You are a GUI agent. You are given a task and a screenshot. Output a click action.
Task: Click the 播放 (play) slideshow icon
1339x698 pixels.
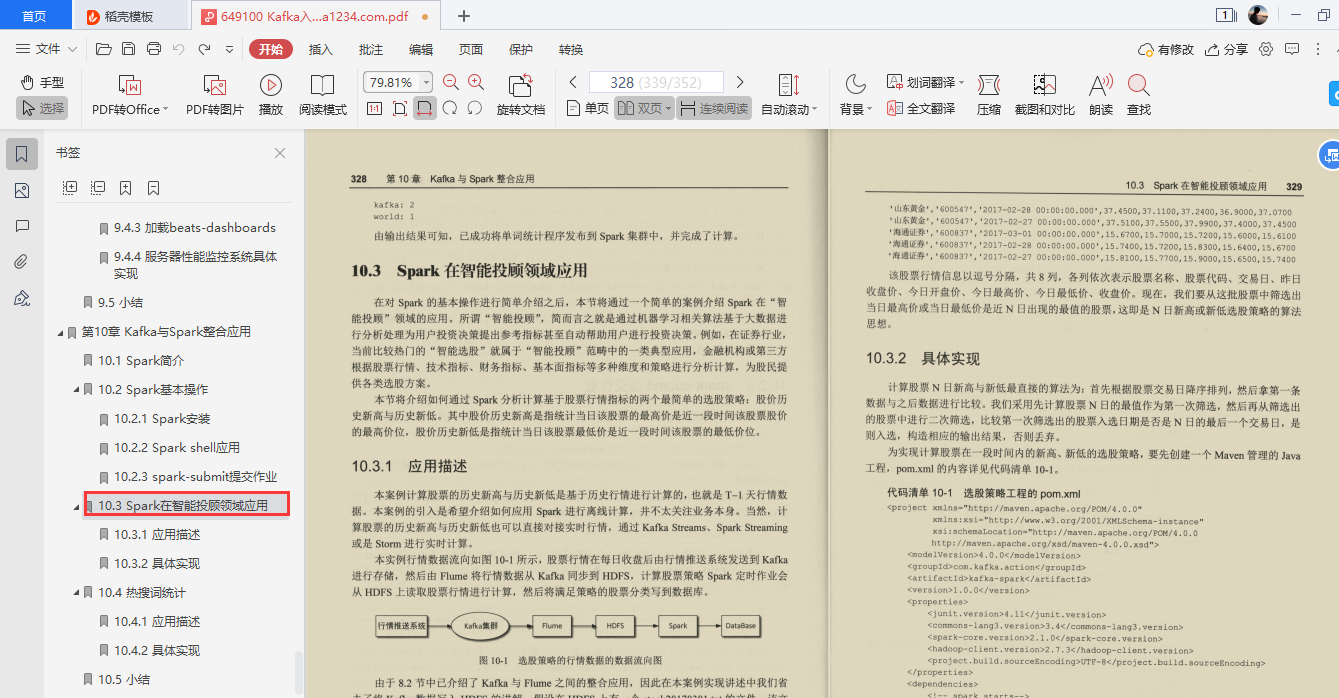[270, 95]
